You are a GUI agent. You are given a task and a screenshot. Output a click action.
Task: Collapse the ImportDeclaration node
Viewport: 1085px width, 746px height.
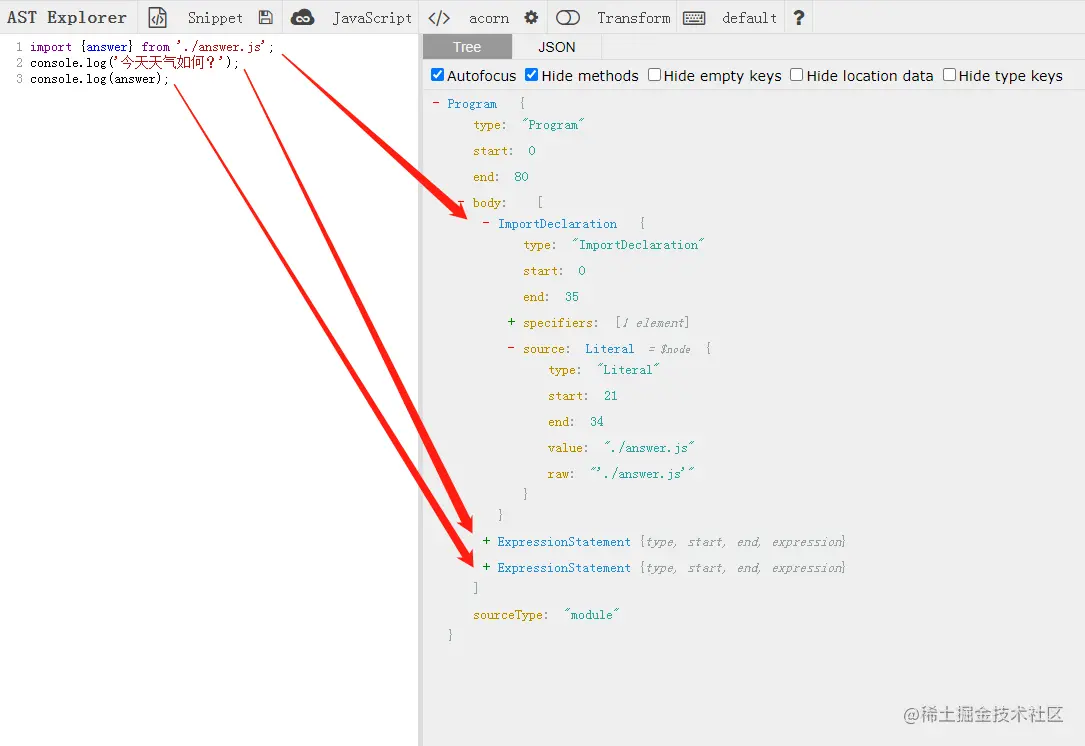pyautogui.click(x=486, y=223)
